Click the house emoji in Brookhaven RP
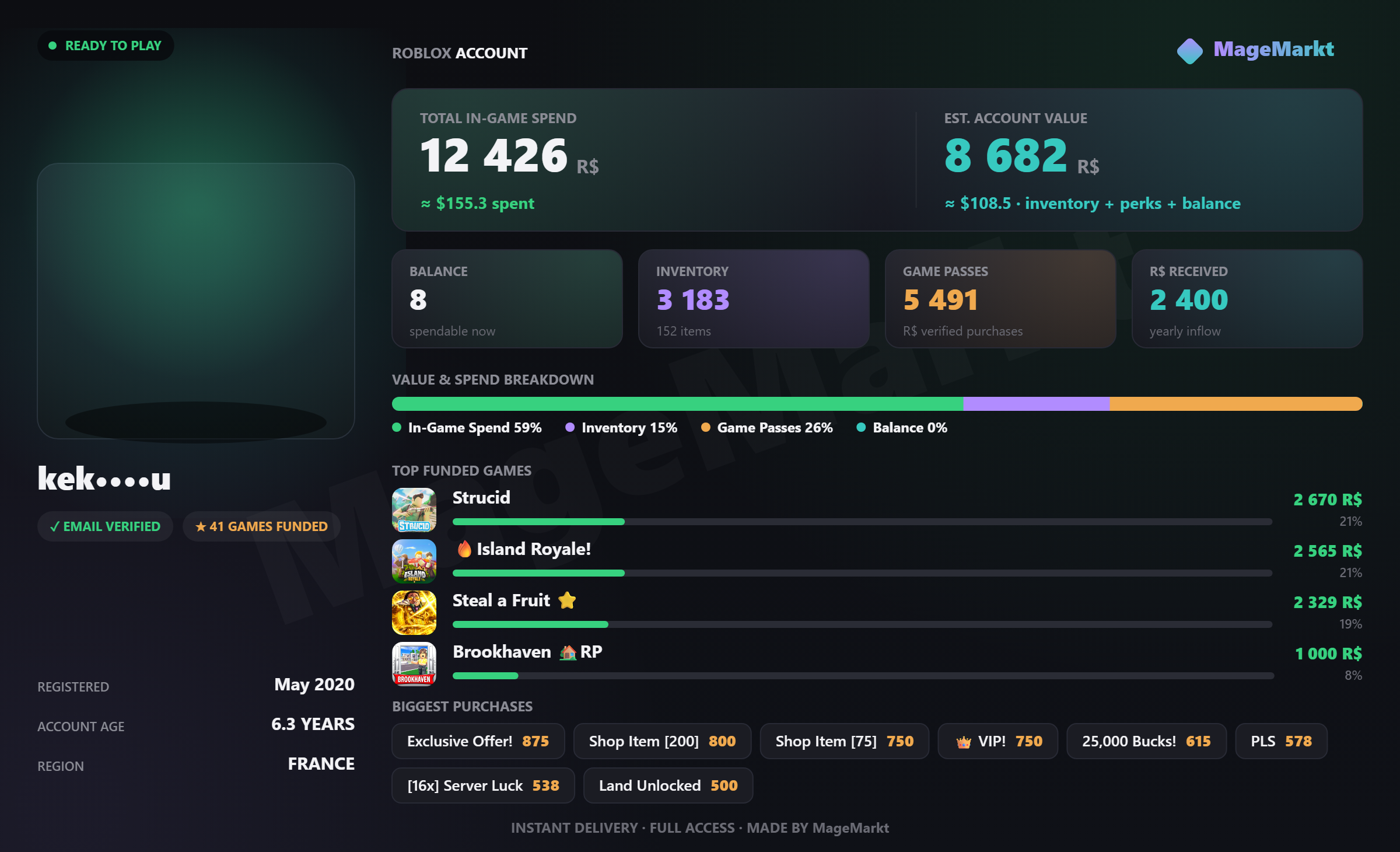The height and width of the screenshot is (852, 1400). coord(568,652)
